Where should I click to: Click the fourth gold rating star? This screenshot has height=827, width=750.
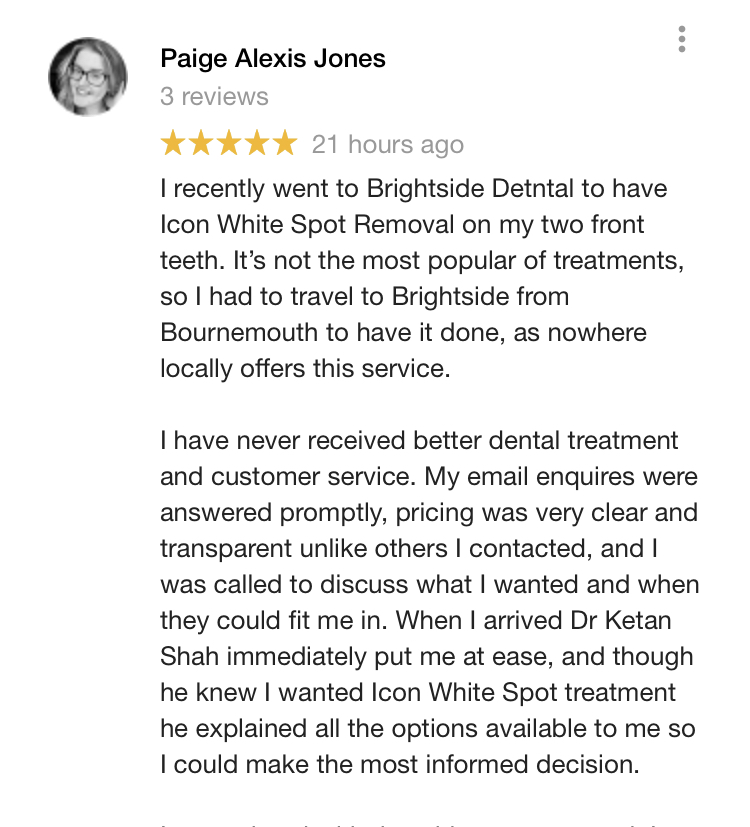257,143
